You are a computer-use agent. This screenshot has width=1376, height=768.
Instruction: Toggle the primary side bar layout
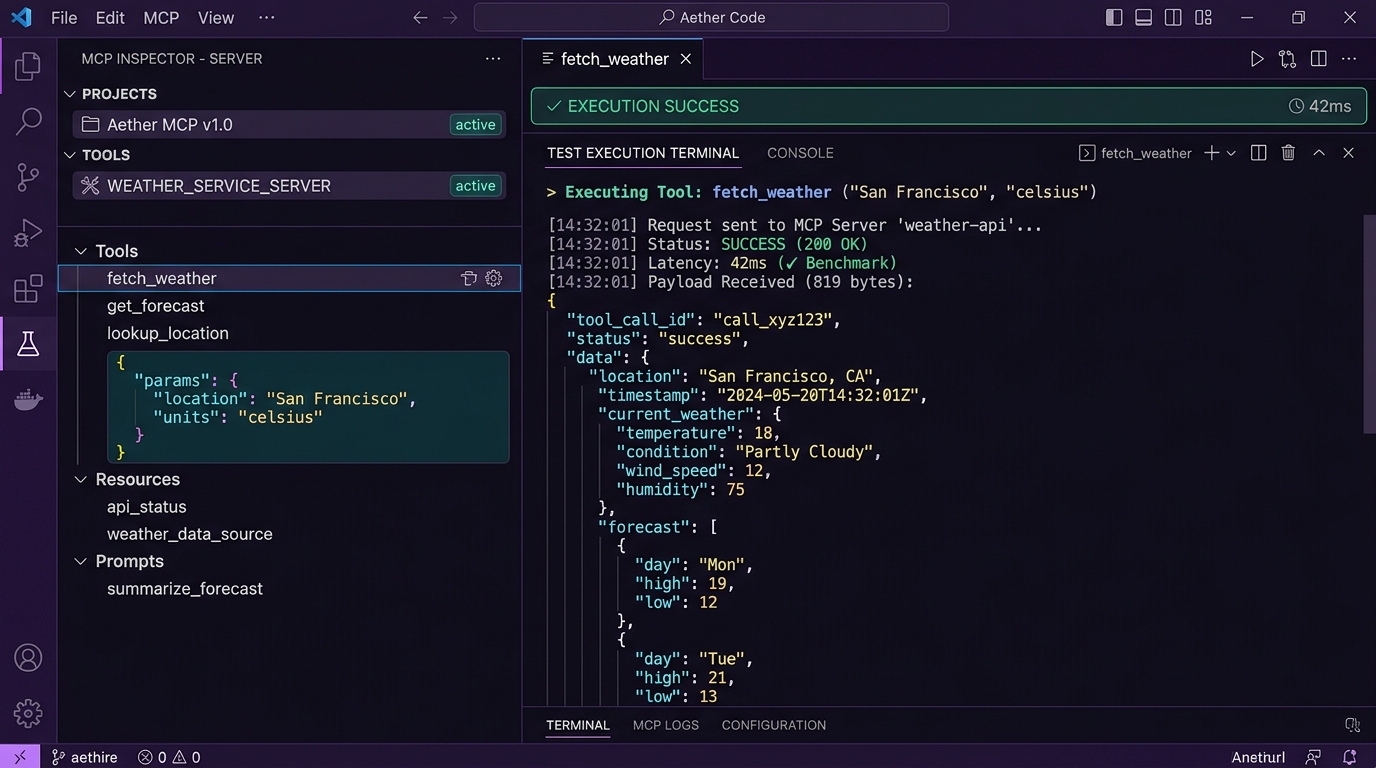tap(1114, 18)
